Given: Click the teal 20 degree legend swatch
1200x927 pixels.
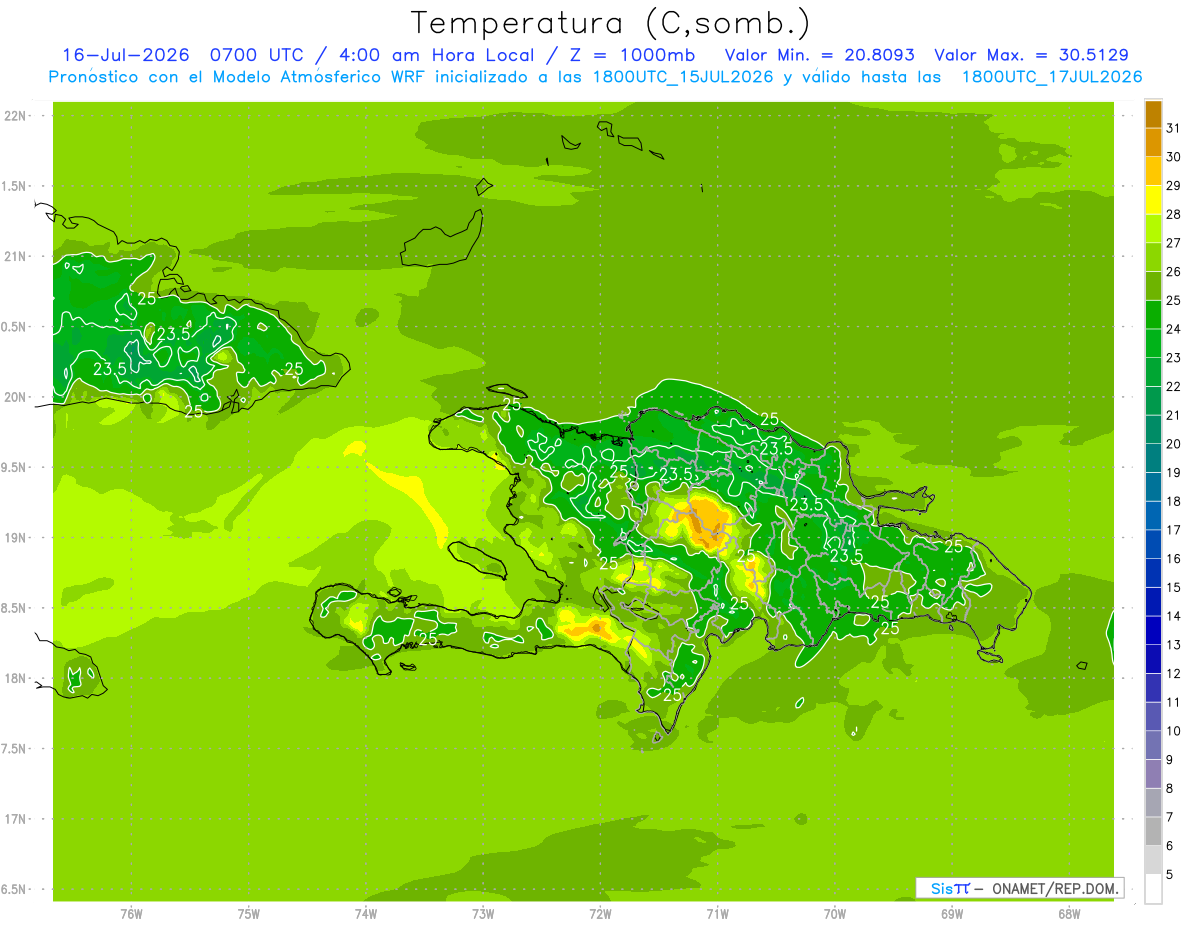Looking at the screenshot, I should (1153, 429).
